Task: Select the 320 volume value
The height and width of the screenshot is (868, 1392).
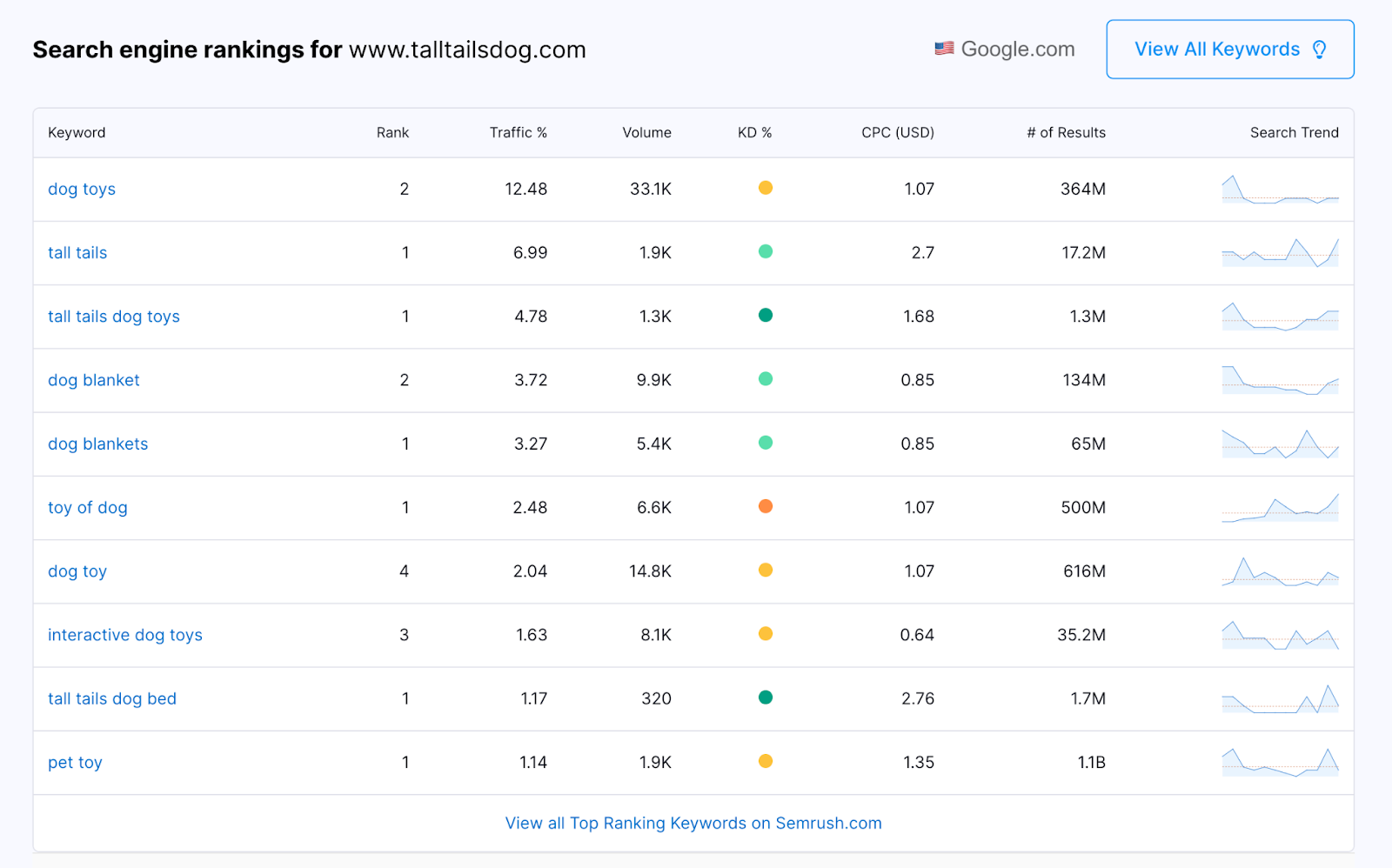Action: pos(657,698)
